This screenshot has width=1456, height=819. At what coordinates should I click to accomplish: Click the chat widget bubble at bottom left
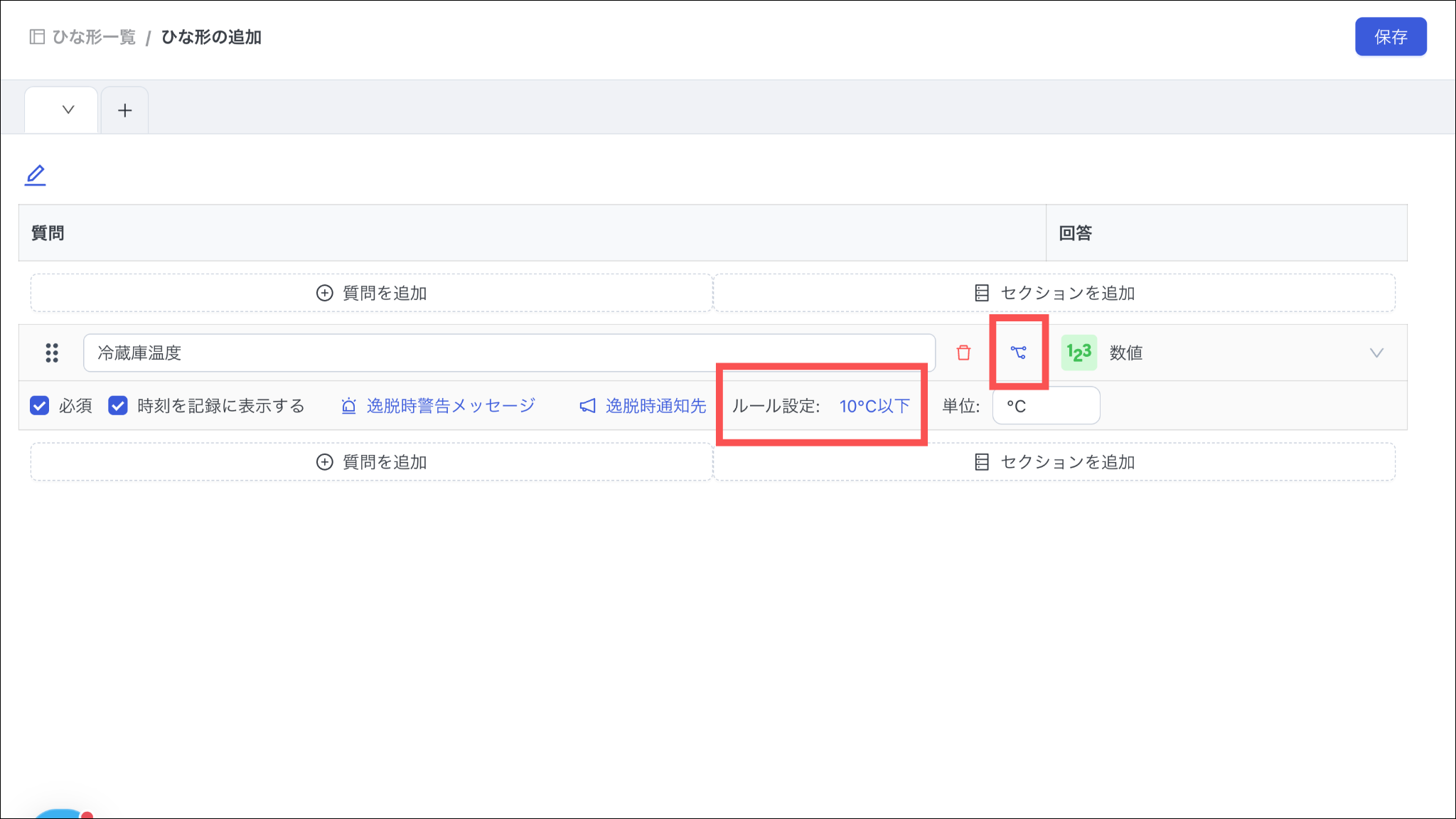(x=60, y=813)
